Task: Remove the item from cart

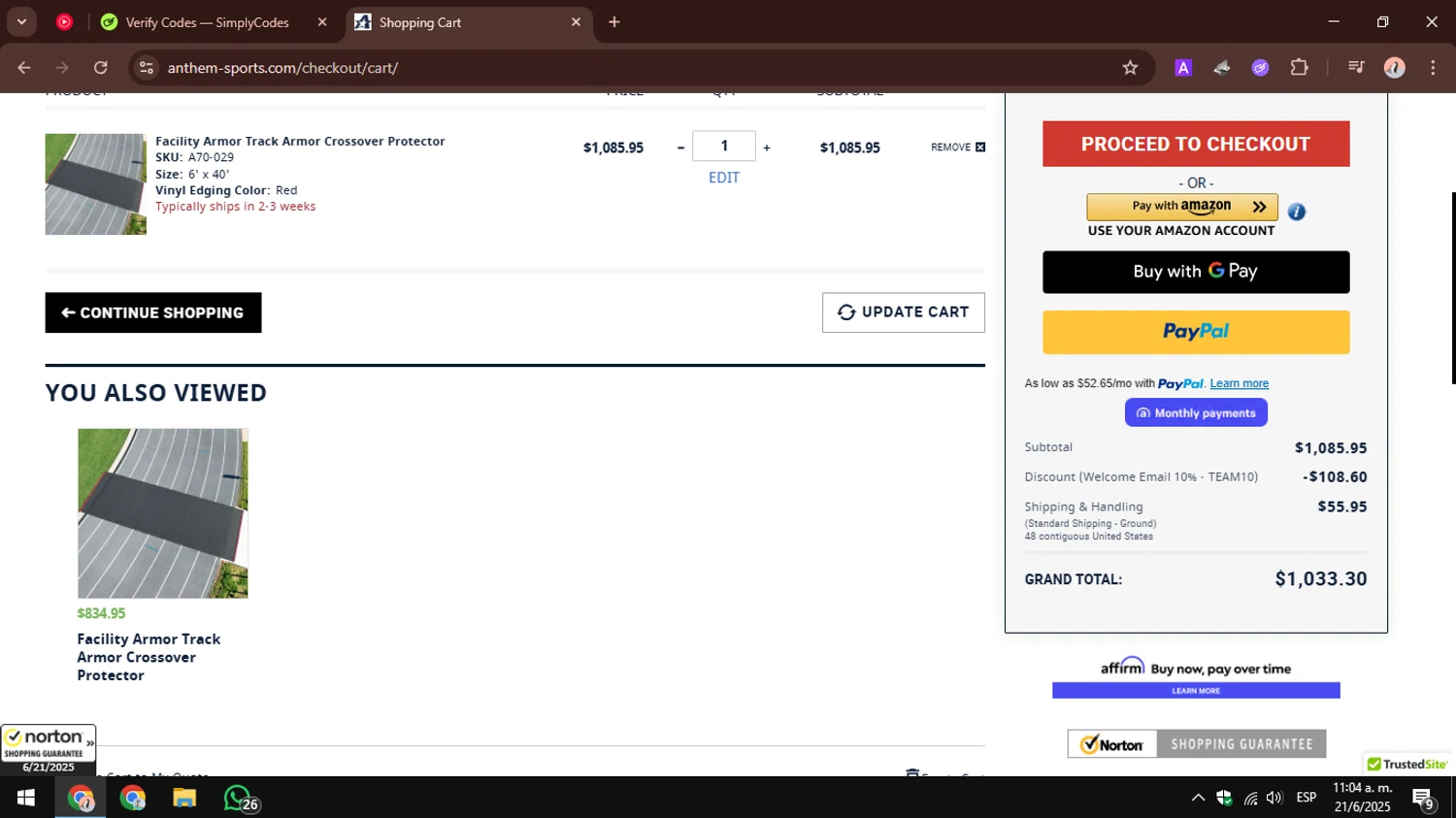Action: click(958, 147)
